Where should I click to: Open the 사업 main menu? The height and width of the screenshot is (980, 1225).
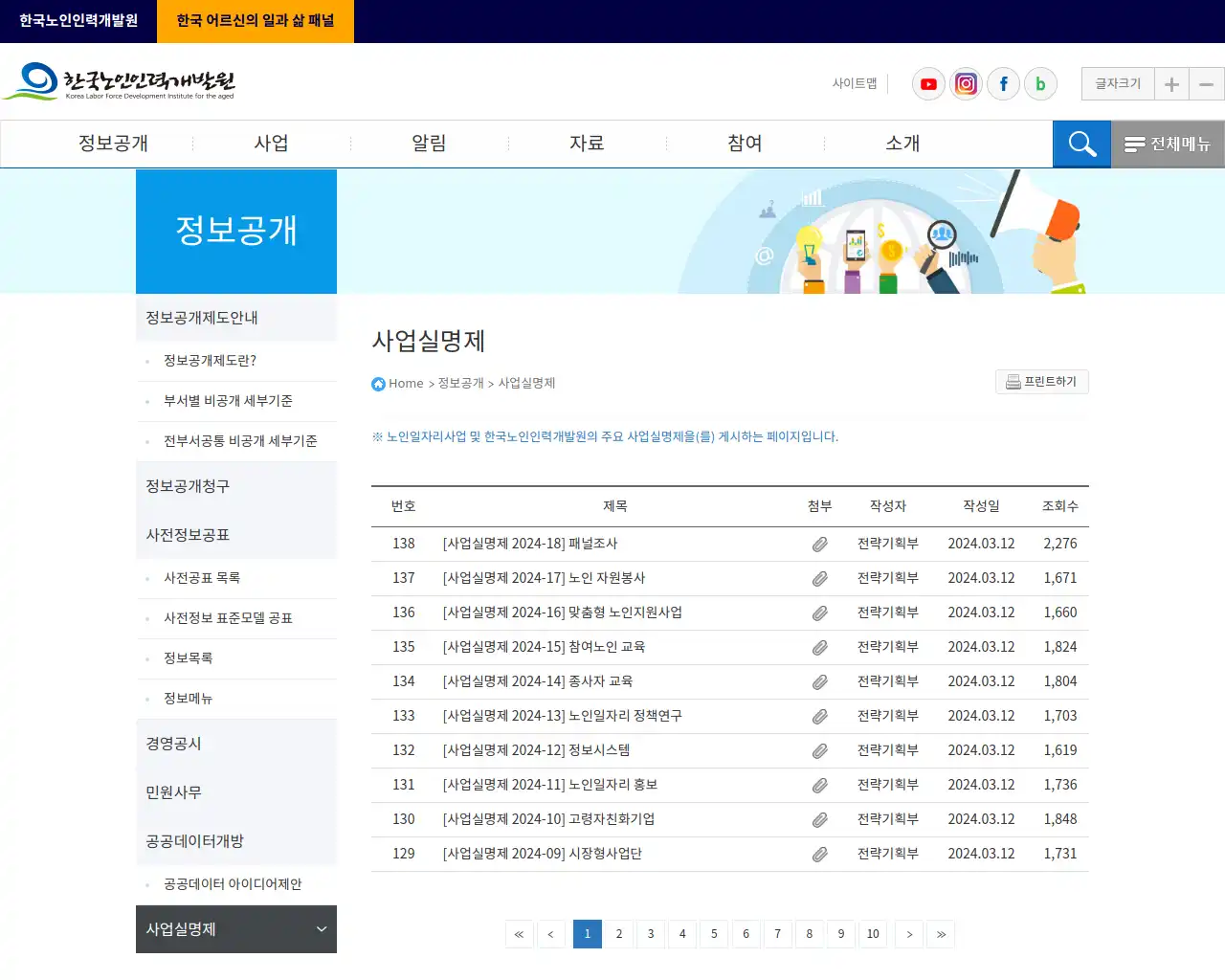click(x=271, y=144)
